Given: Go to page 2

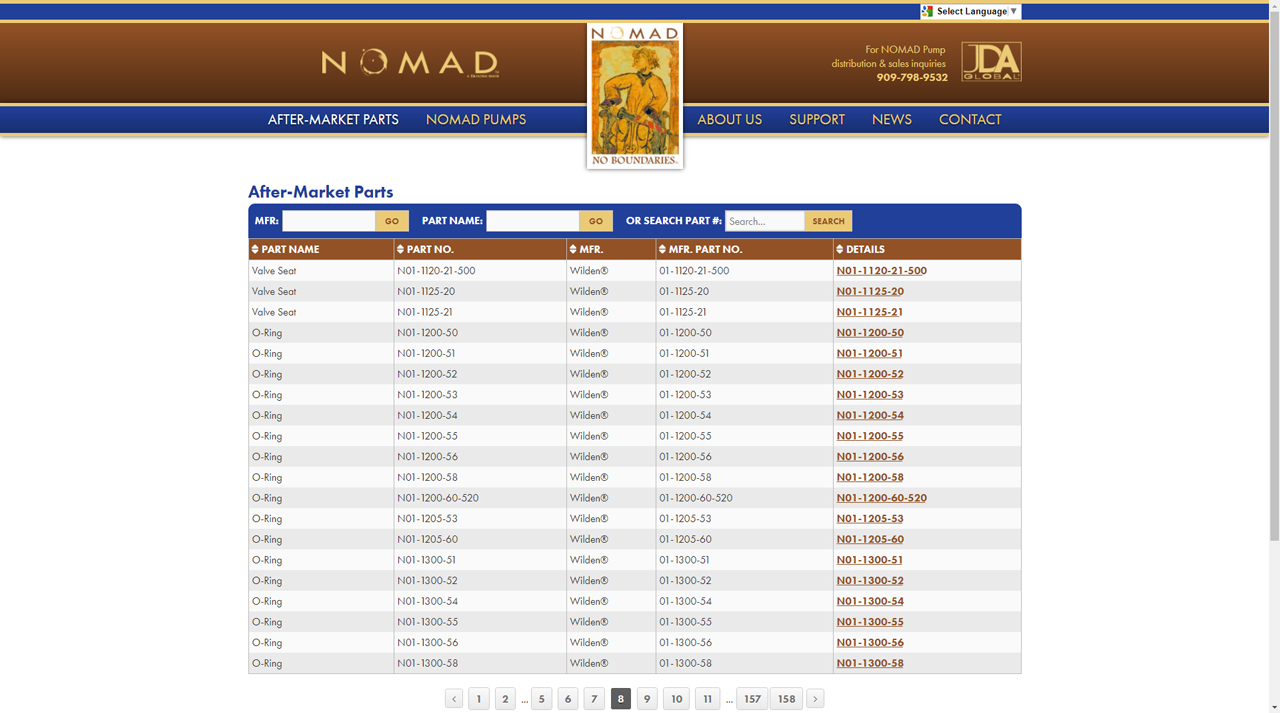Looking at the screenshot, I should (505, 699).
